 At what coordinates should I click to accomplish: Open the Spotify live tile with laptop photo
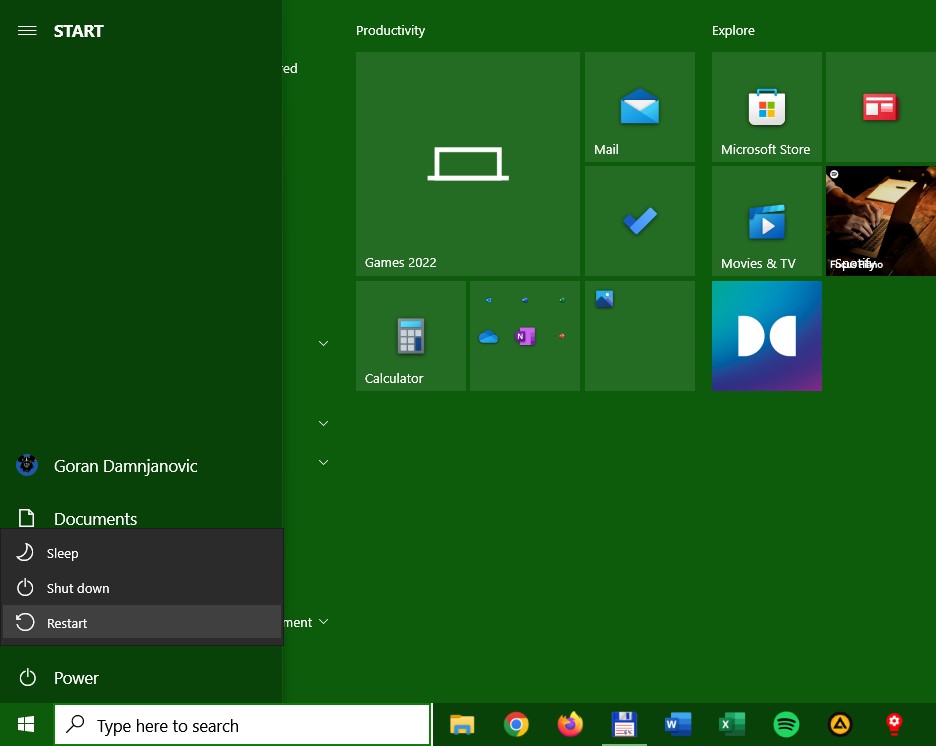[881, 221]
